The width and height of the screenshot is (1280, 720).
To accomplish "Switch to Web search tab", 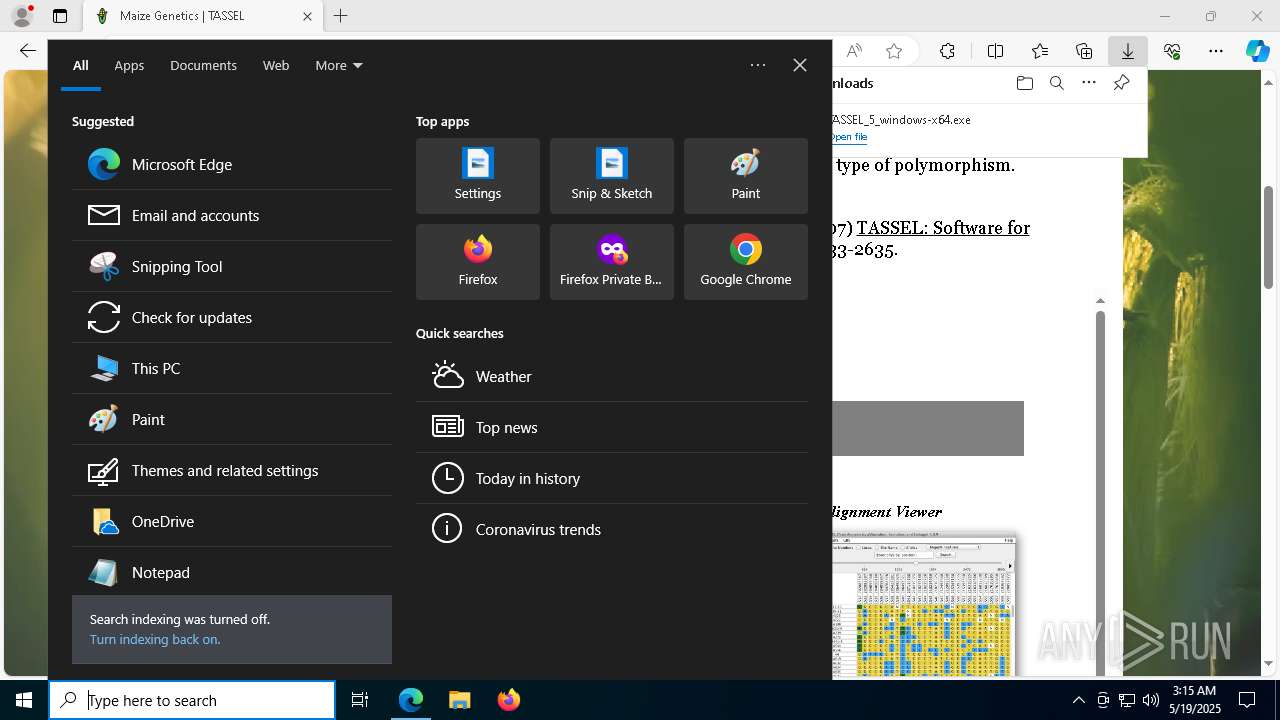I will [x=276, y=65].
